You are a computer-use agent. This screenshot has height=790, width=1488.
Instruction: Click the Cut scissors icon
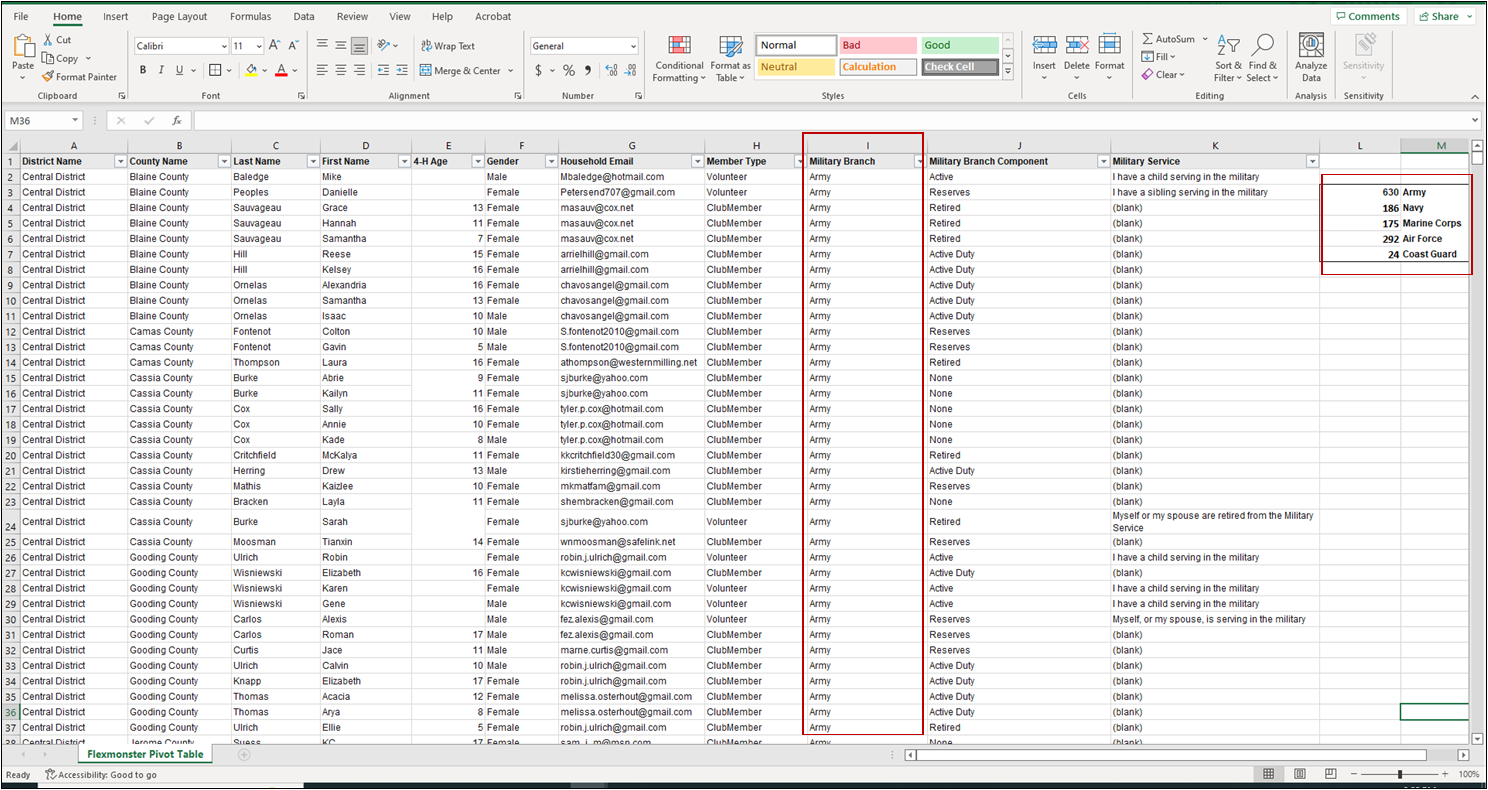pyautogui.click(x=48, y=40)
